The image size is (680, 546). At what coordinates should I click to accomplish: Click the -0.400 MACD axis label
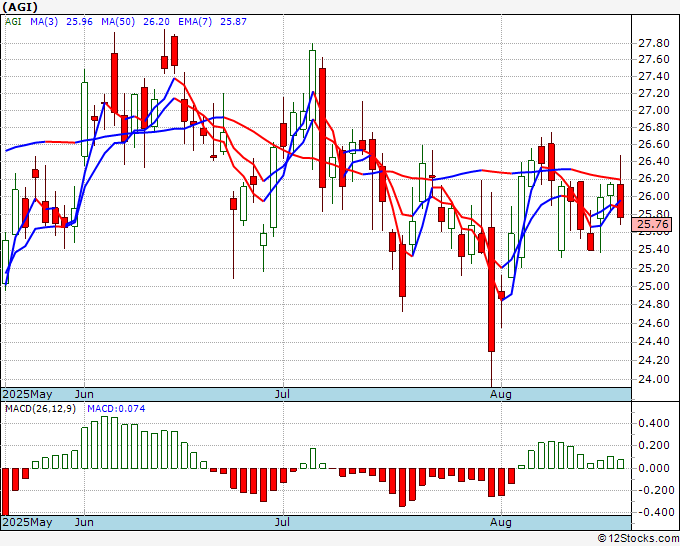click(x=654, y=512)
